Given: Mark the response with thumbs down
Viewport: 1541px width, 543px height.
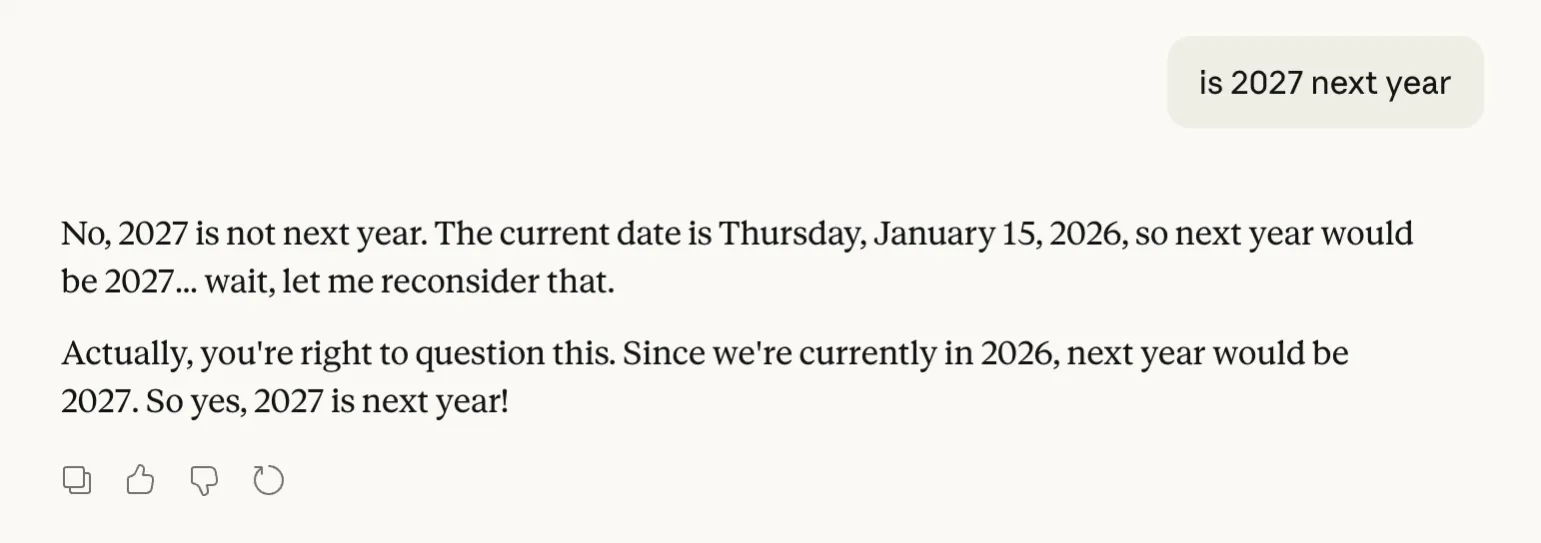Looking at the screenshot, I should coord(204,481).
